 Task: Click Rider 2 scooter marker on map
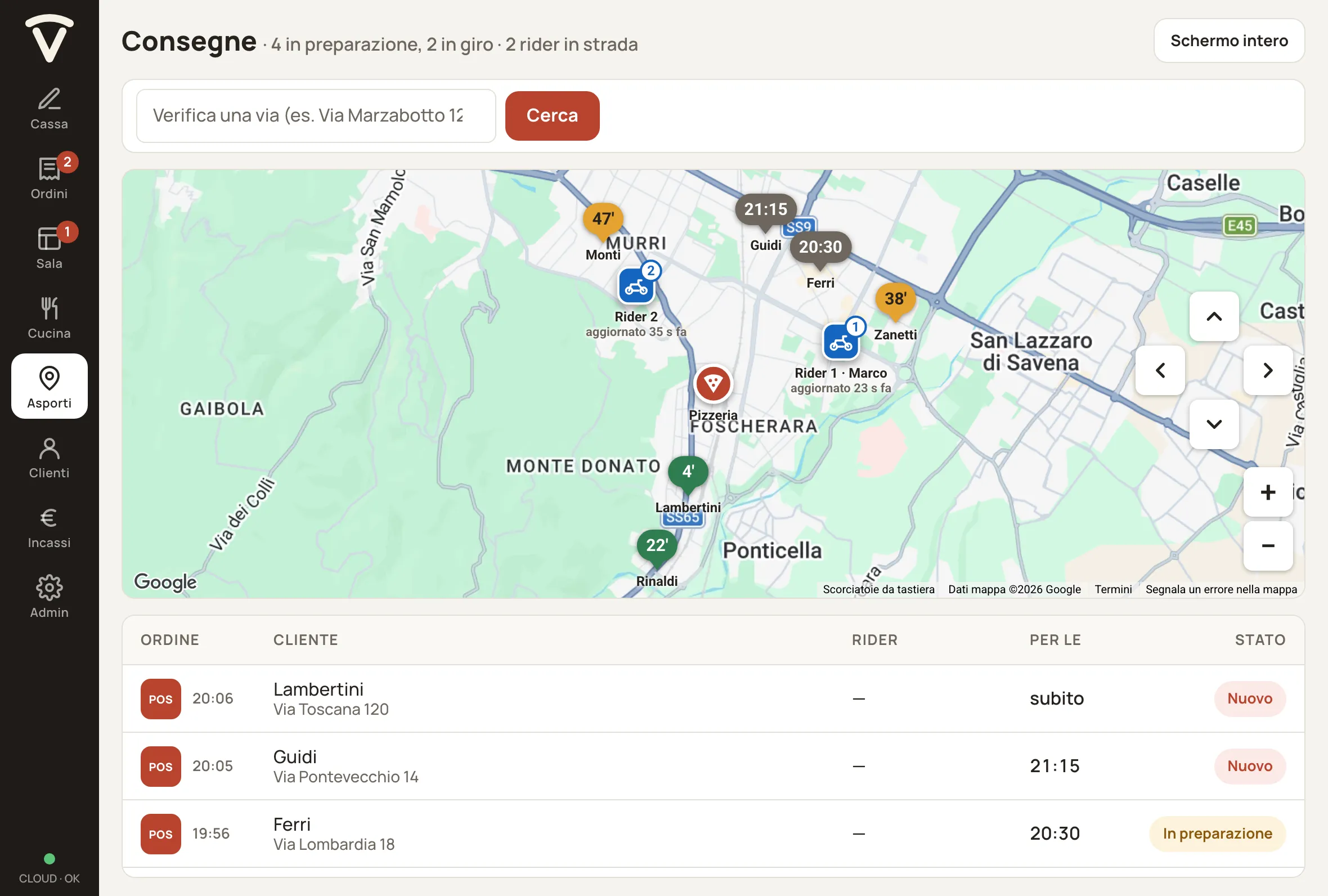click(x=636, y=286)
